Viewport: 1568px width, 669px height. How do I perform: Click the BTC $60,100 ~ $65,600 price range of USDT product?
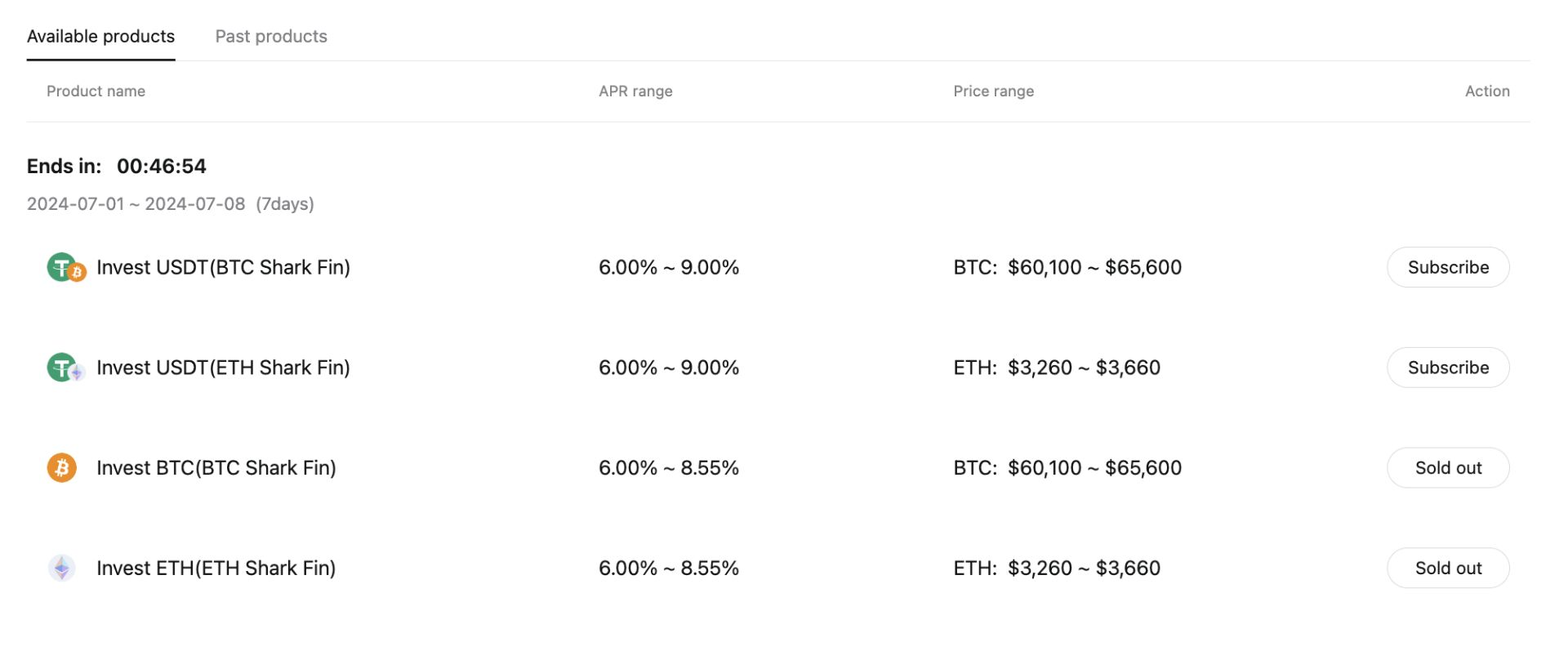coord(1067,267)
